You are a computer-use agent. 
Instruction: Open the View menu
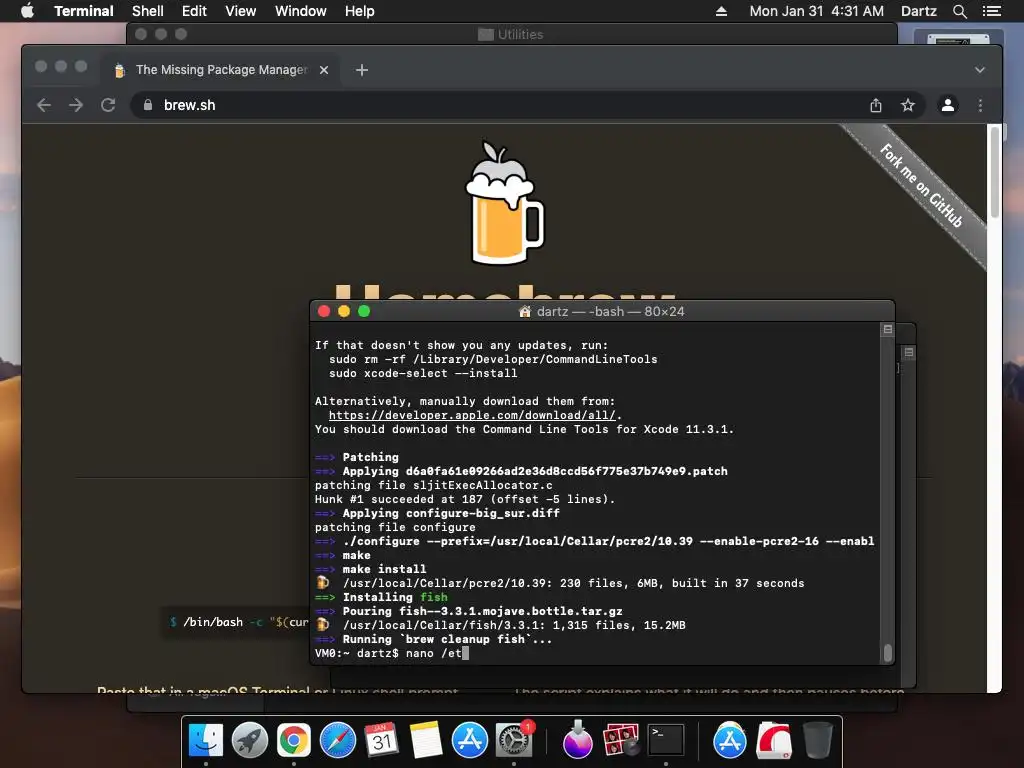(x=240, y=11)
